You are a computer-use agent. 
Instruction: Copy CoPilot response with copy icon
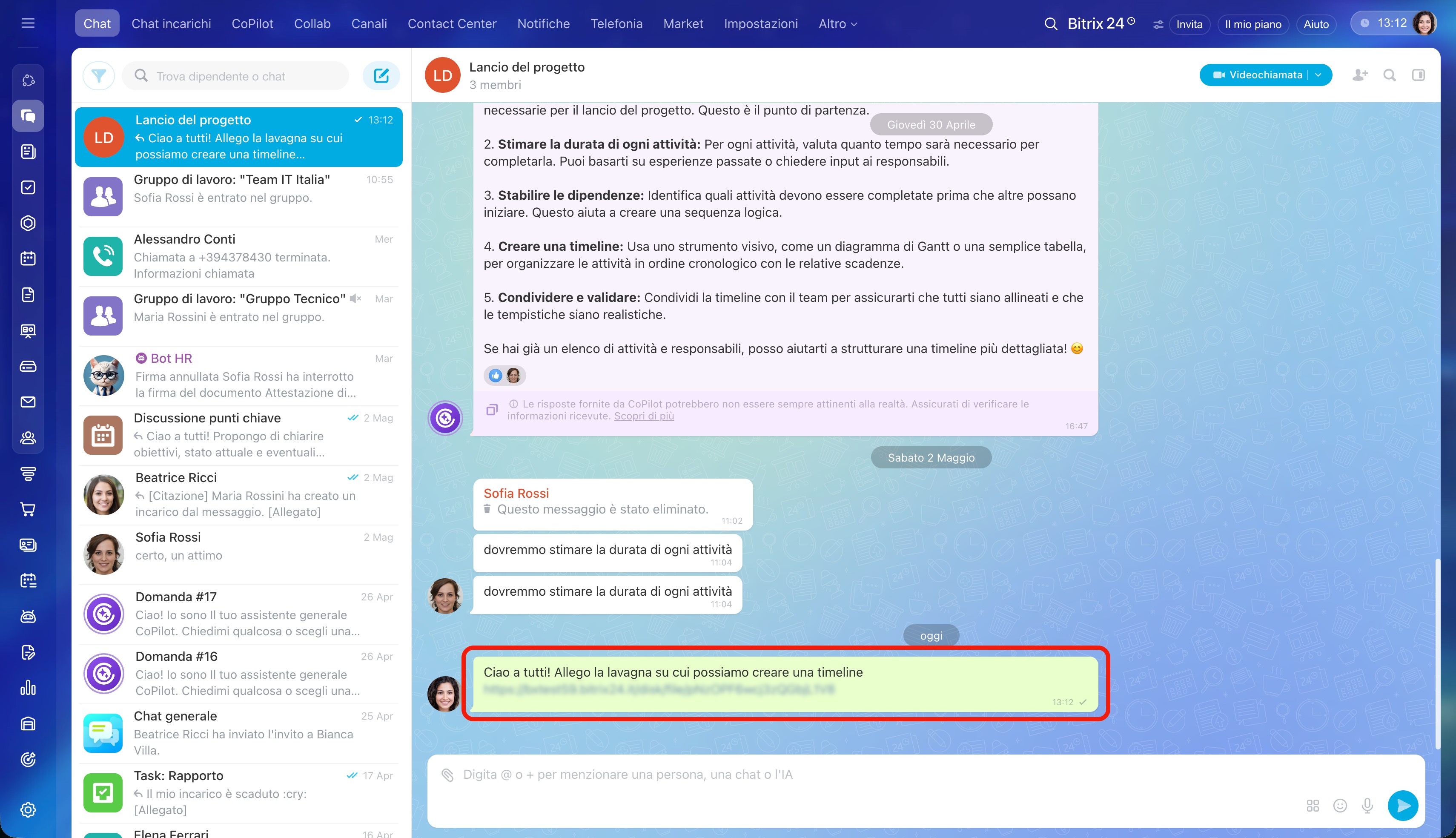(x=492, y=410)
